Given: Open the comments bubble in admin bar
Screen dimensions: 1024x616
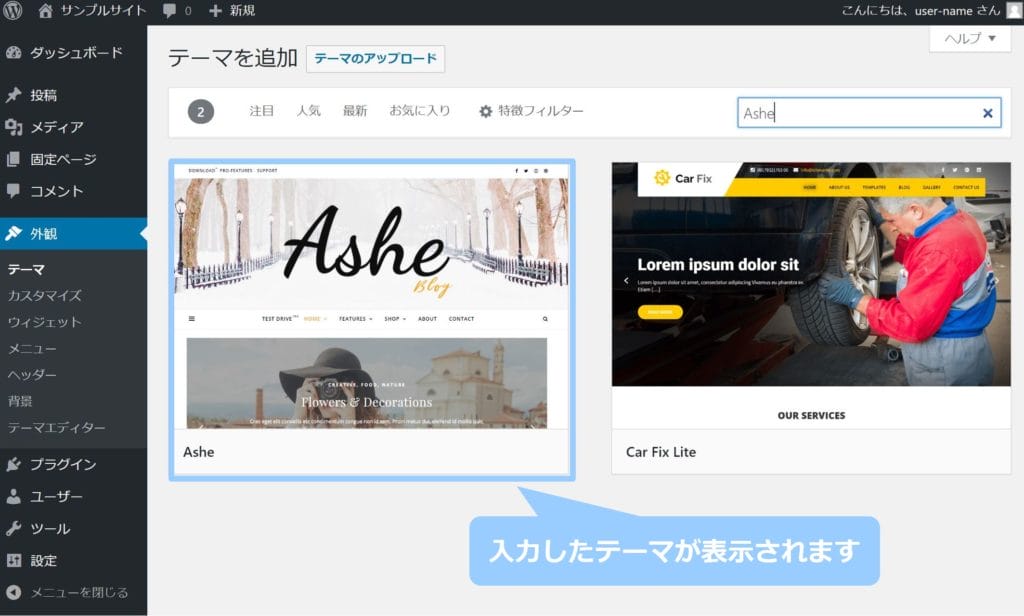Looking at the screenshot, I should pyautogui.click(x=177, y=11).
